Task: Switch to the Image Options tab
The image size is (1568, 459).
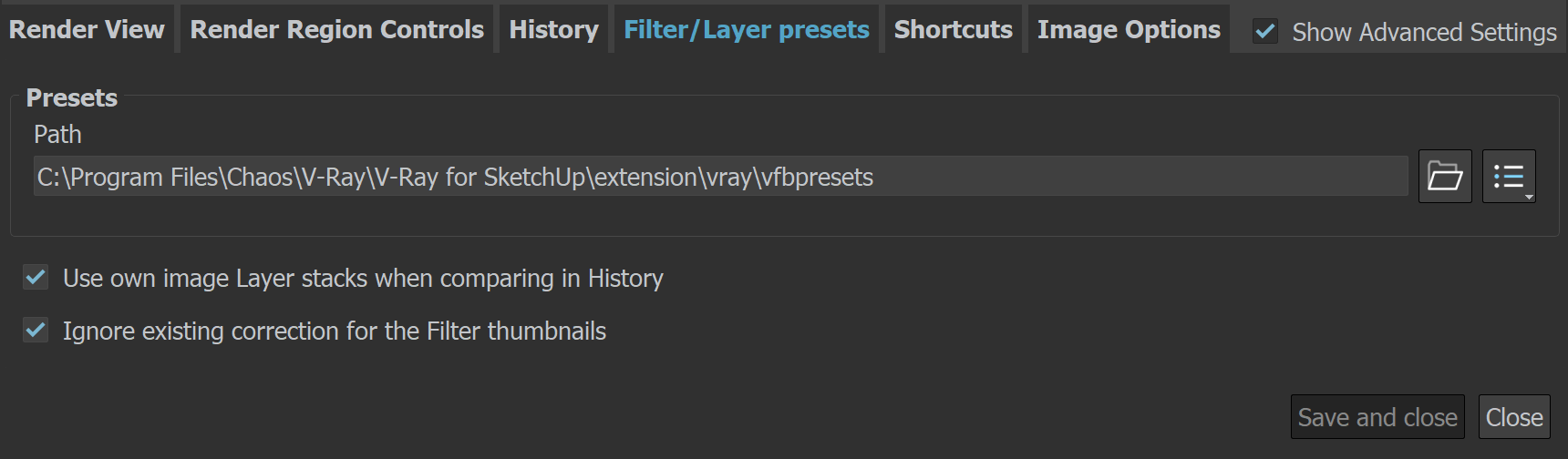Action: 1129,29
